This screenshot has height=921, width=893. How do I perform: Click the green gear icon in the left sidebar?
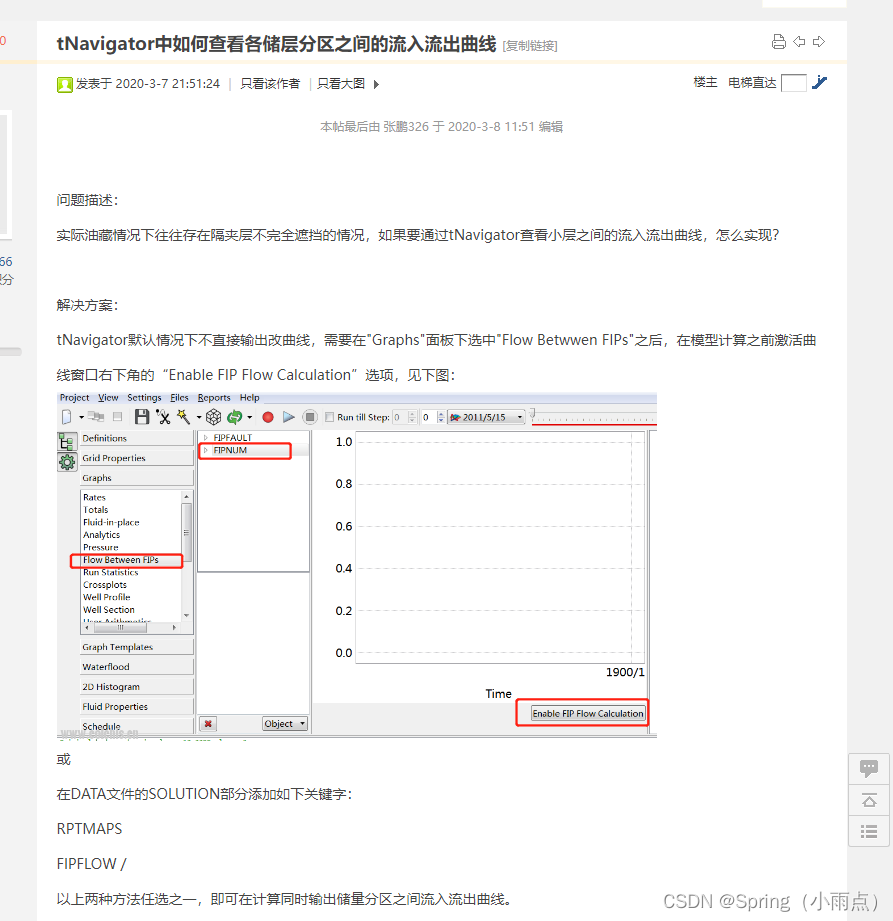click(66, 462)
